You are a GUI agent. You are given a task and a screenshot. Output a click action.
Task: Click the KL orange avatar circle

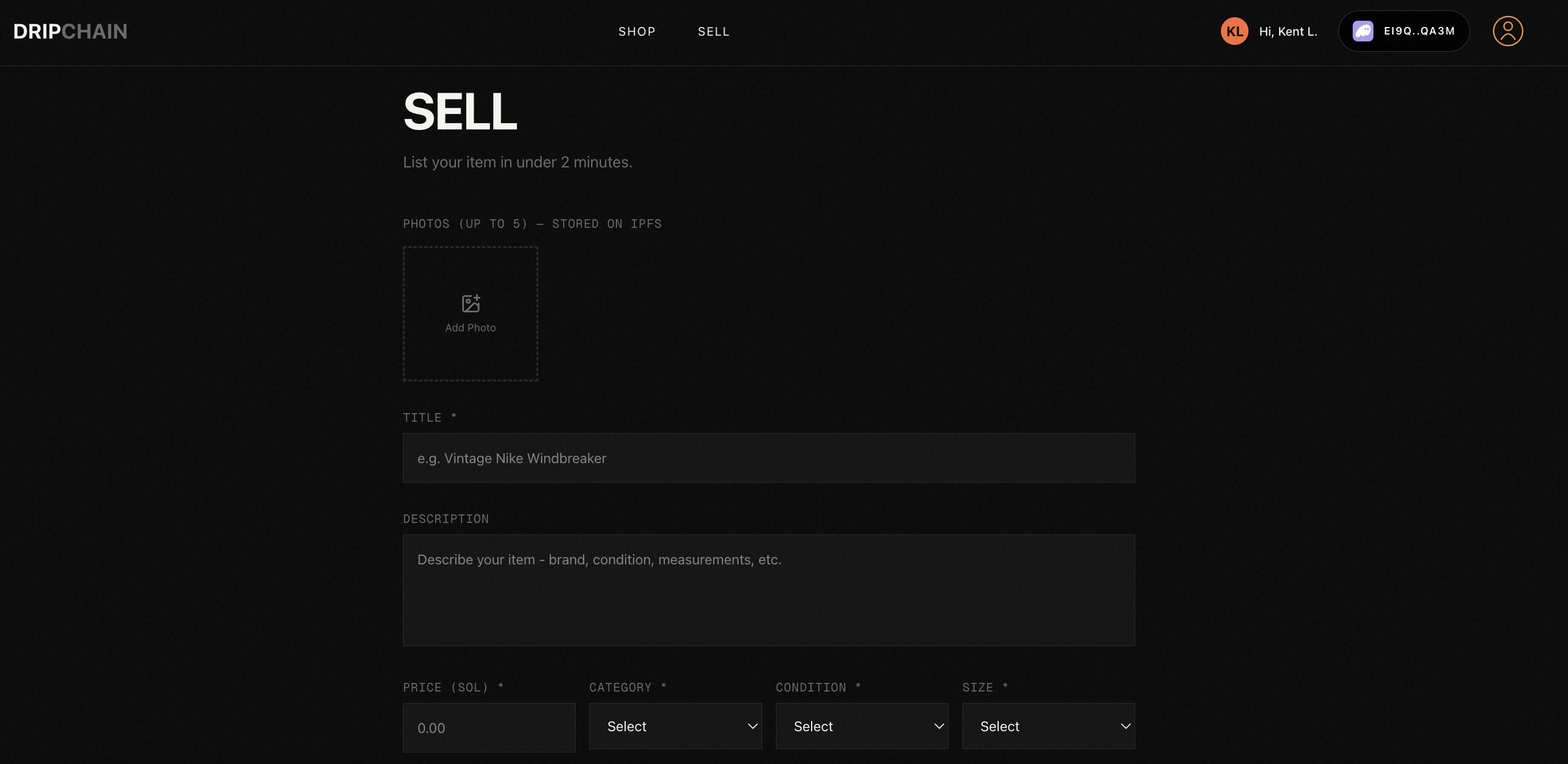click(1234, 32)
